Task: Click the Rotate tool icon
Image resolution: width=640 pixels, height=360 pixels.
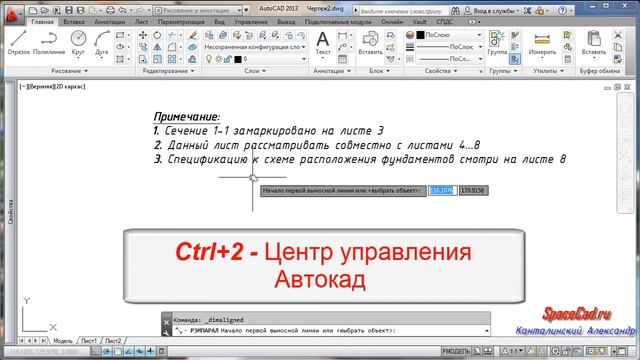Action: [x=157, y=35]
